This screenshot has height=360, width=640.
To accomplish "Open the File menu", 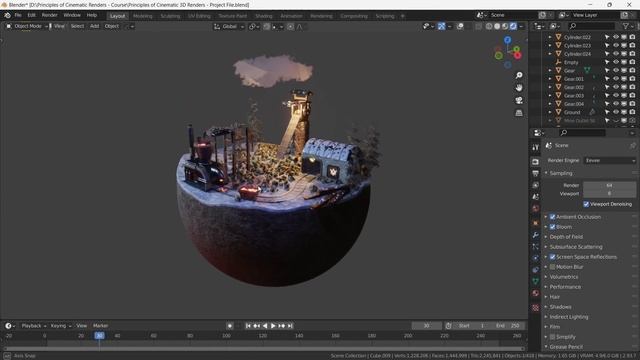I will click(18, 15).
